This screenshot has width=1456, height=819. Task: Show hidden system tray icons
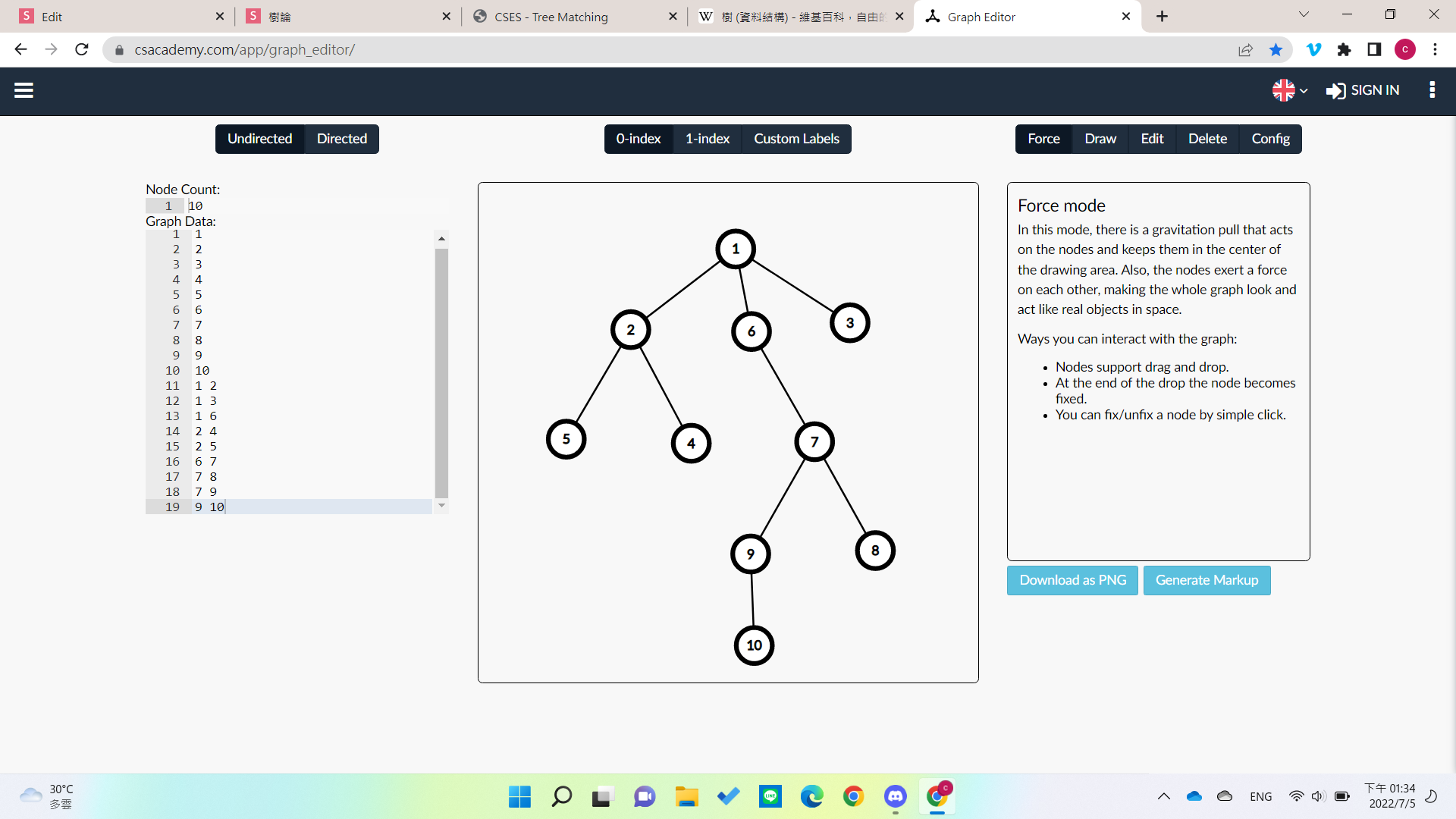[1163, 796]
